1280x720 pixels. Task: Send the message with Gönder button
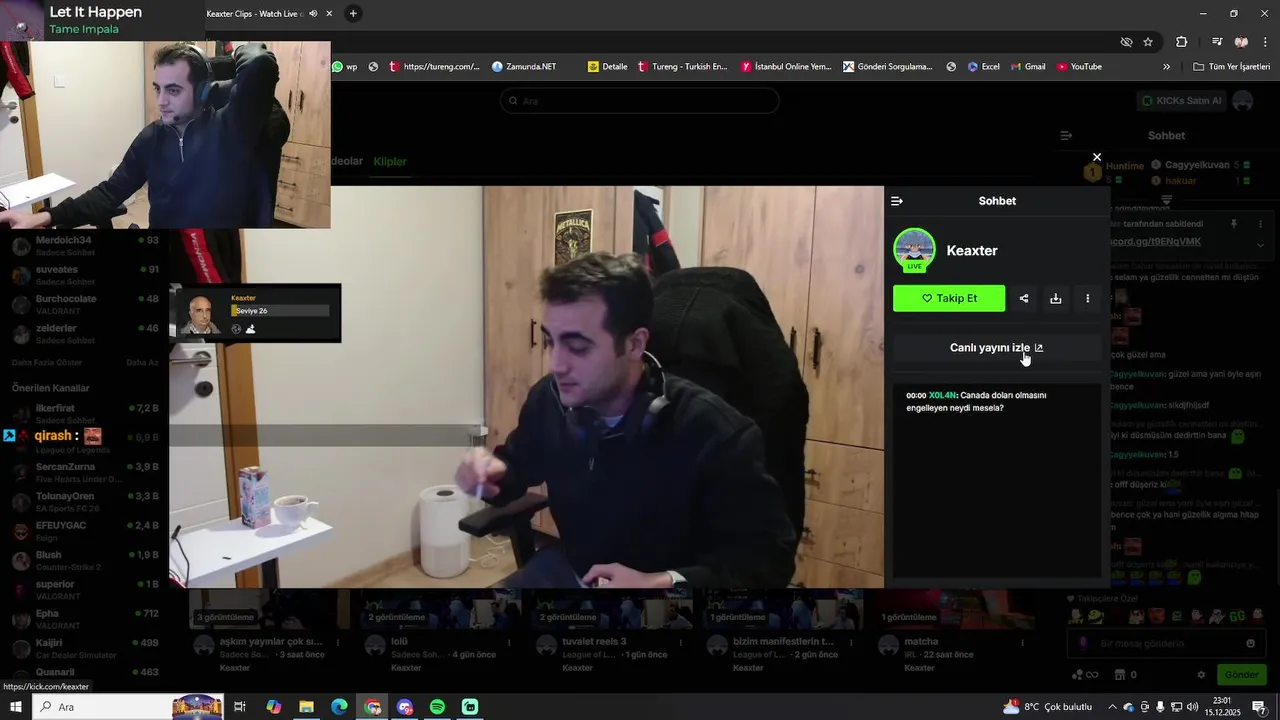point(1241,675)
